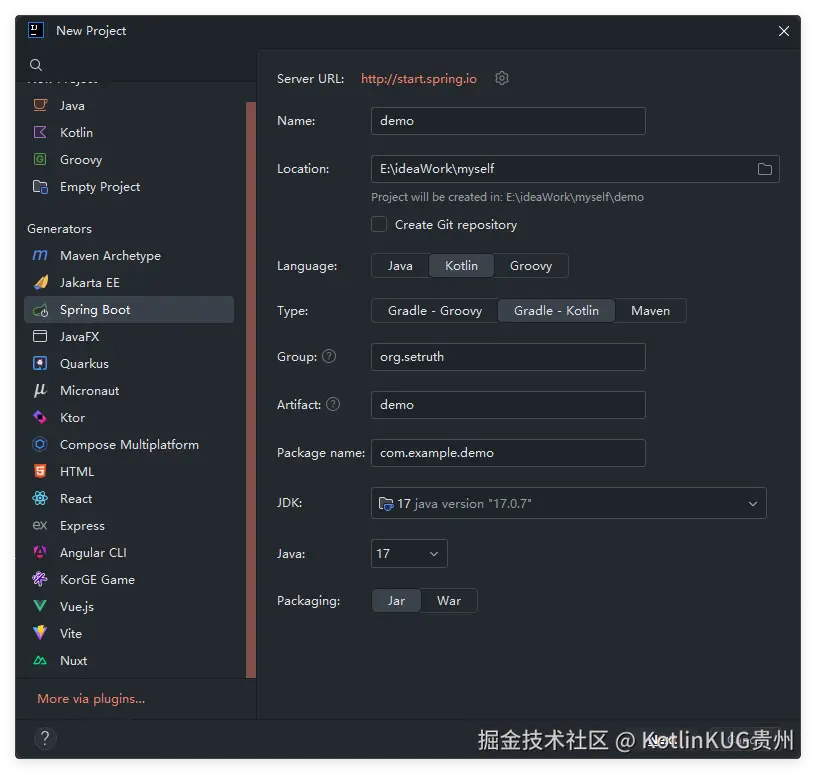Click the Angular CLI icon

pyautogui.click(x=40, y=552)
